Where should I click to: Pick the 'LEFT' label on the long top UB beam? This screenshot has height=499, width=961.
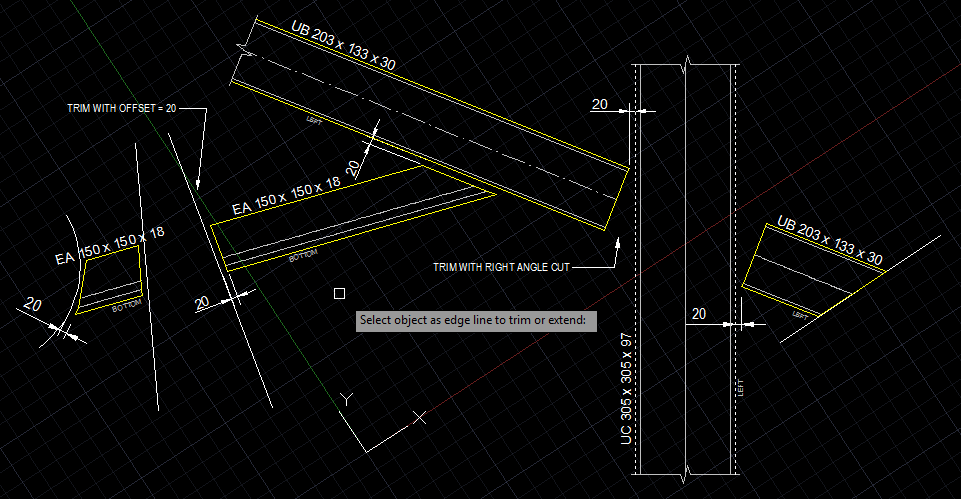(x=314, y=121)
